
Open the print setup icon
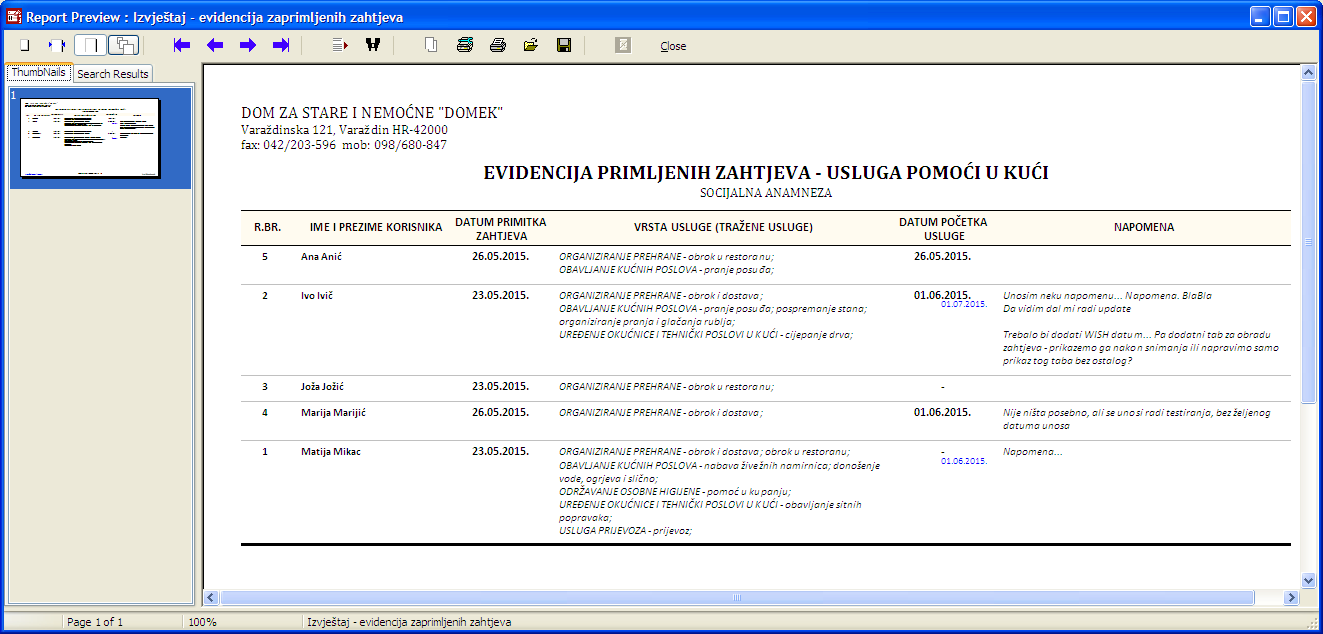(465, 45)
